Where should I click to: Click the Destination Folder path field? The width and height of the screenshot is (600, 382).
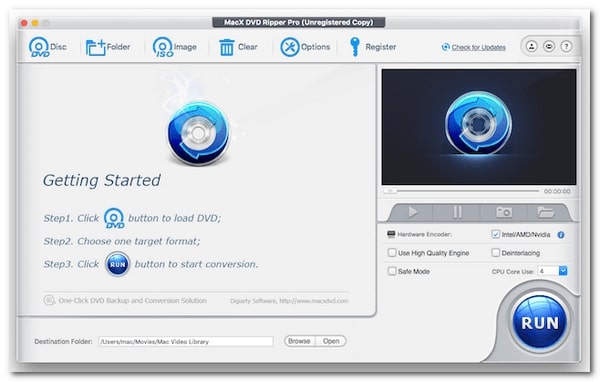click(186, 341)
